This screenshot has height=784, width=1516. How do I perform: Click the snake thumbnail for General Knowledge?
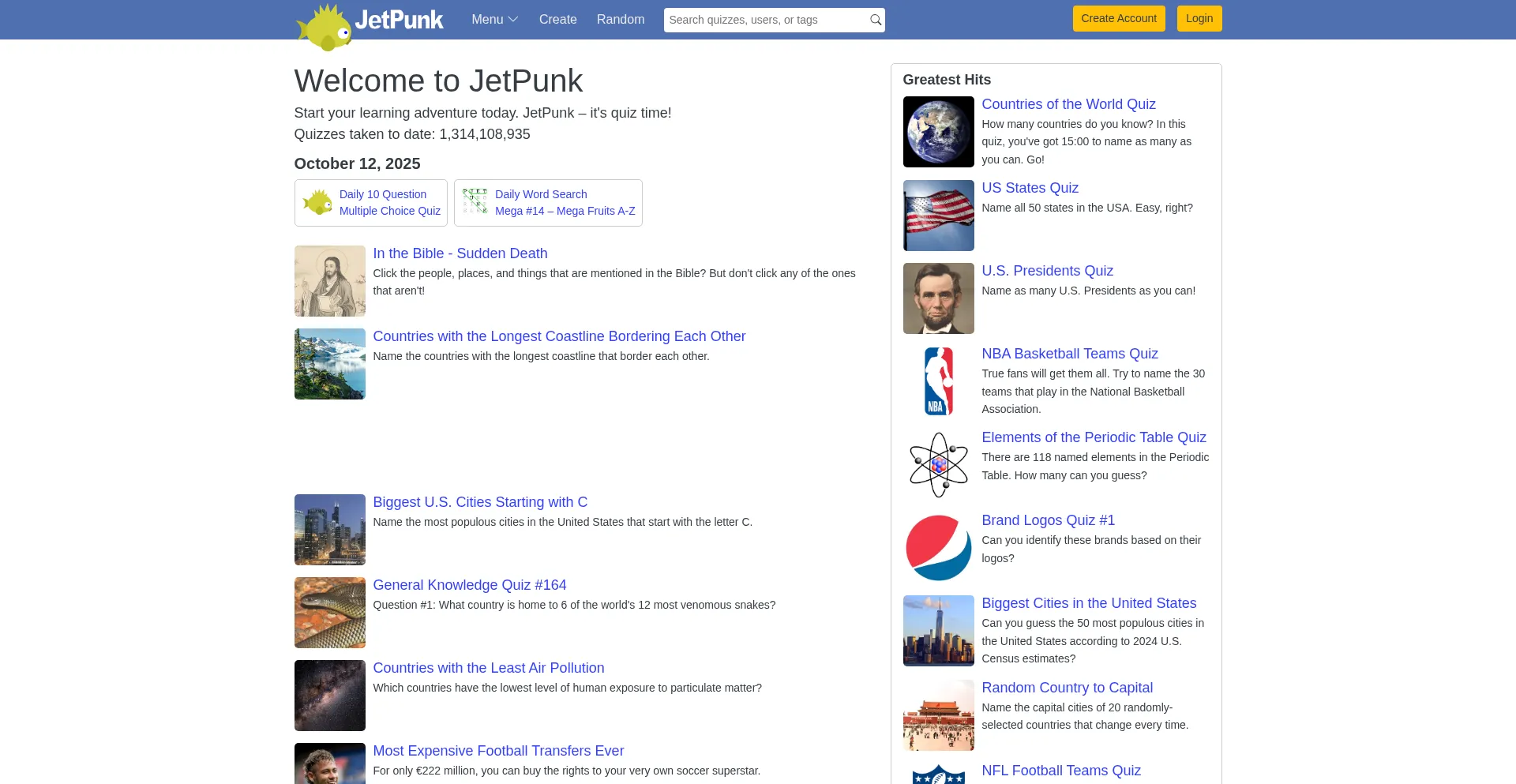coord(329,613)
